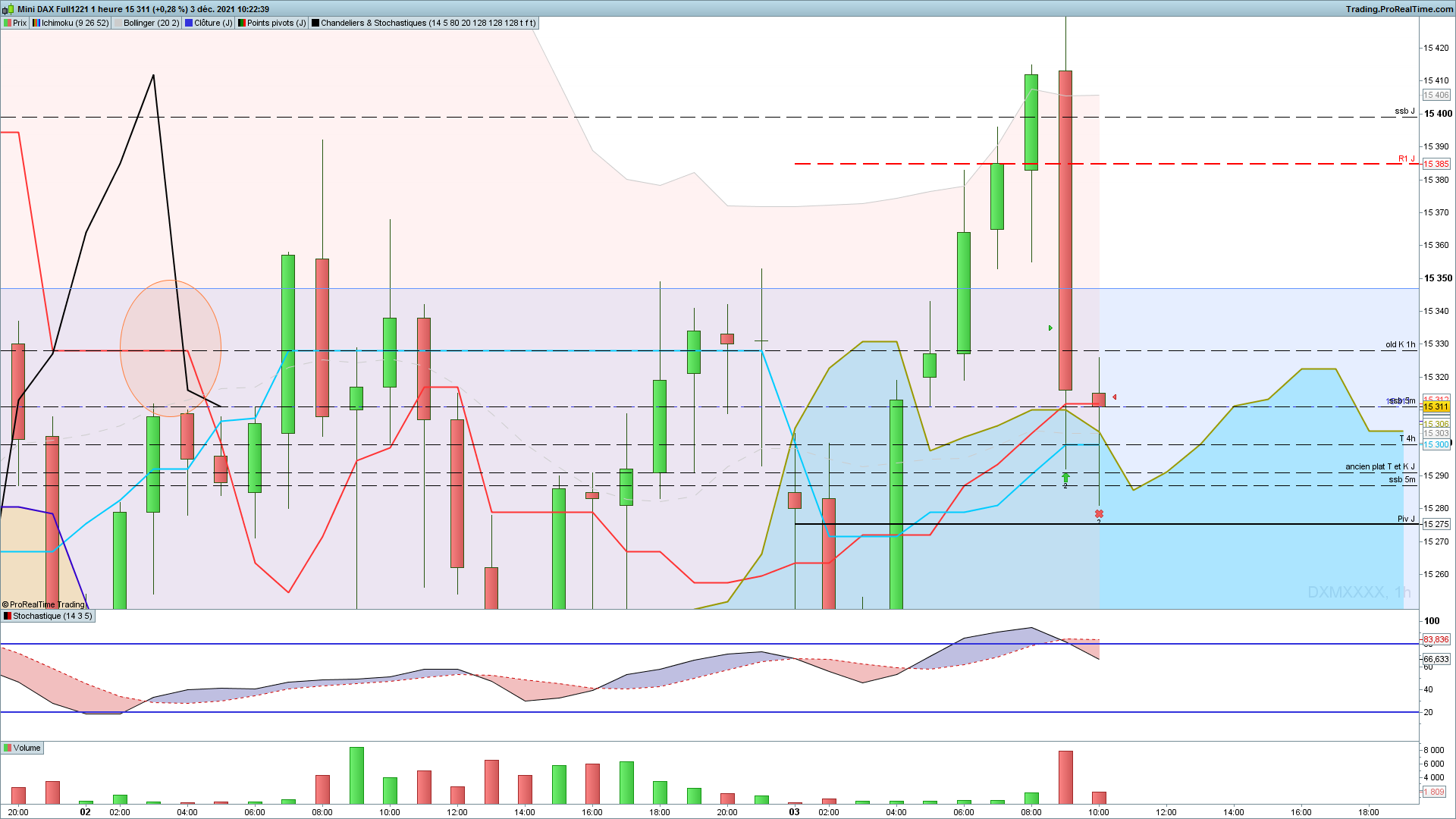Click the 8 000 volume axis value
This screenshot has height=819, width=1456.
point(1433,751)
